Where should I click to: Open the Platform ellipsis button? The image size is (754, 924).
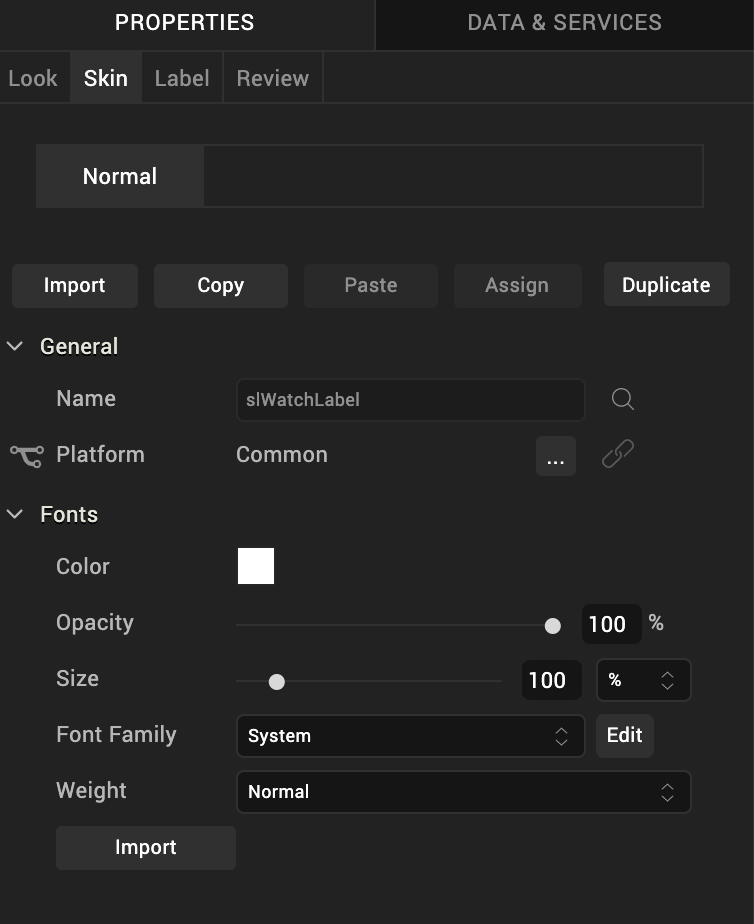click(555, 457)
